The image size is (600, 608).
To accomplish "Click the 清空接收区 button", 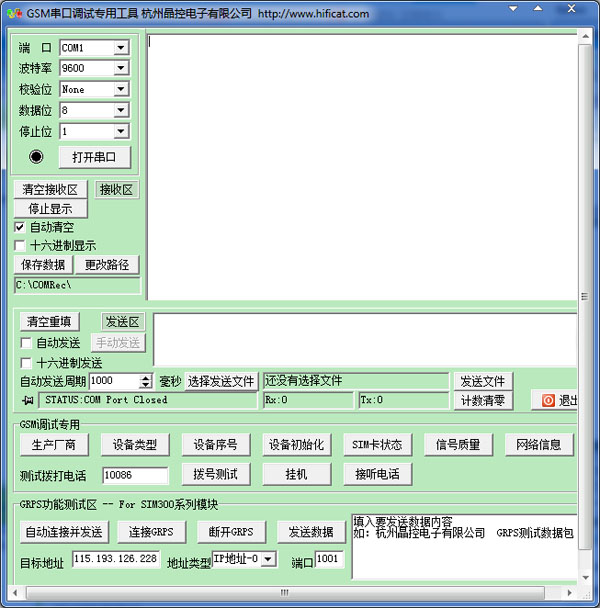I will point(50,190).
